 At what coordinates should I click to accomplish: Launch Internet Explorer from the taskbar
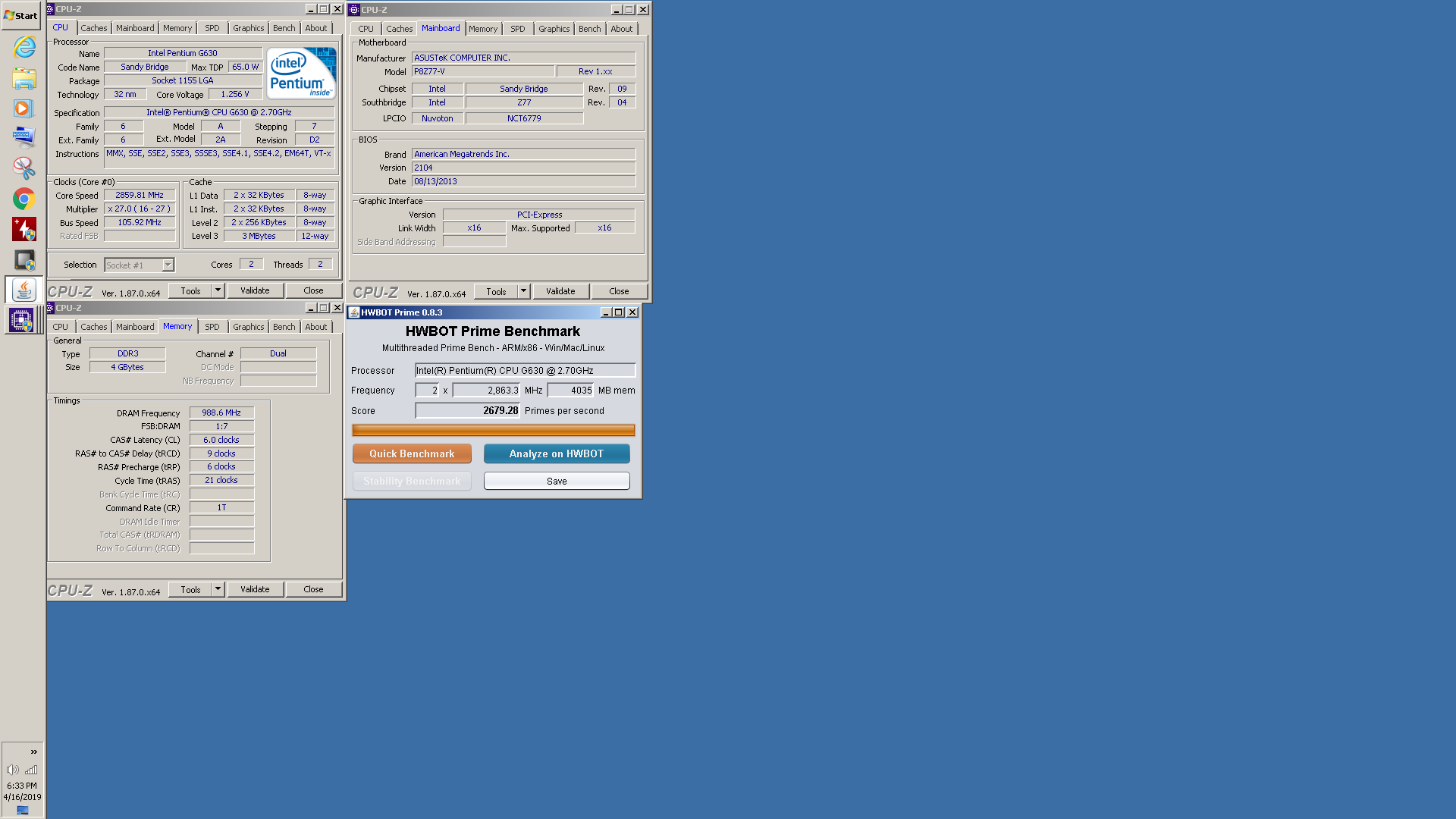24,47
